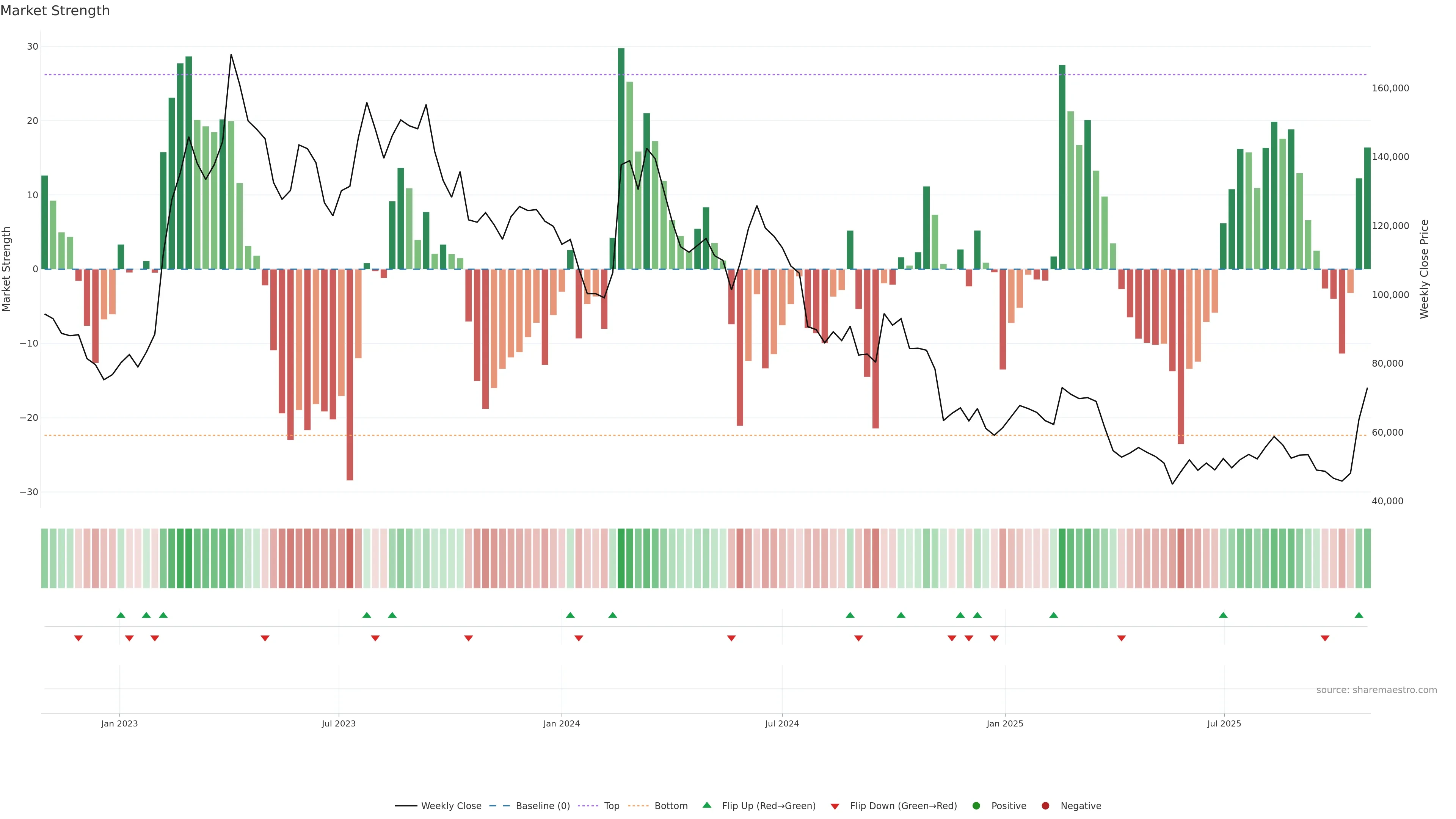Image resolution: width=1456 pixels, height=819 pixels.
Task: Click the first green flip-up triangle marker
Action: (121, 615)
